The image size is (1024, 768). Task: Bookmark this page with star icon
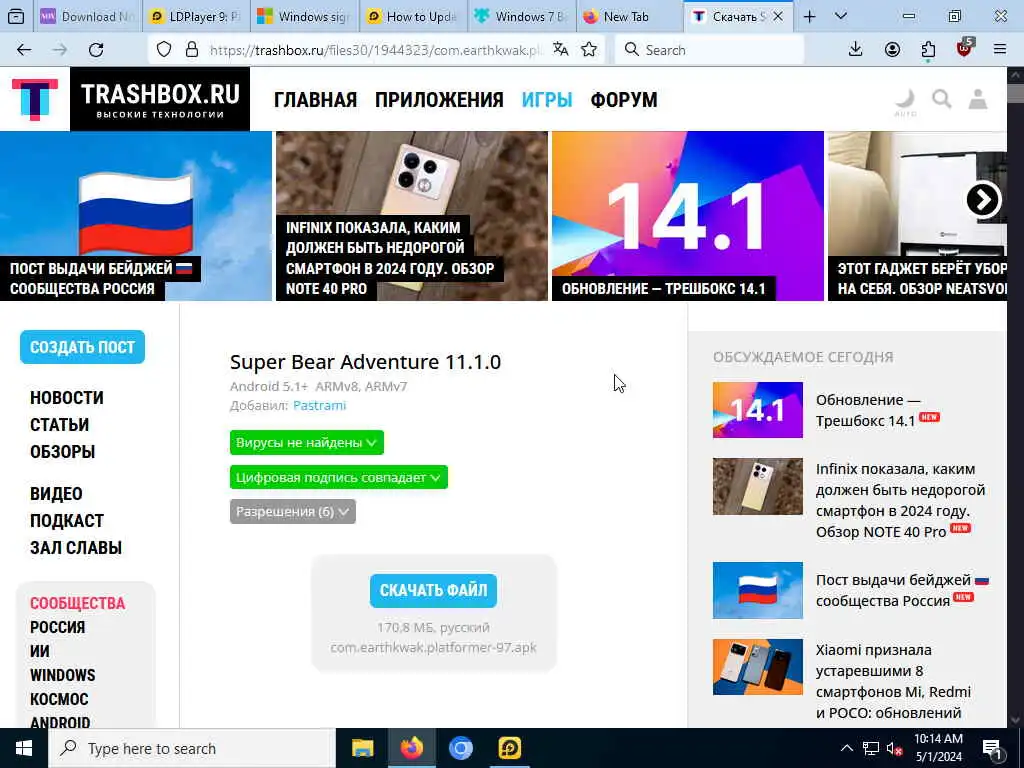click(x=589, y=50)
